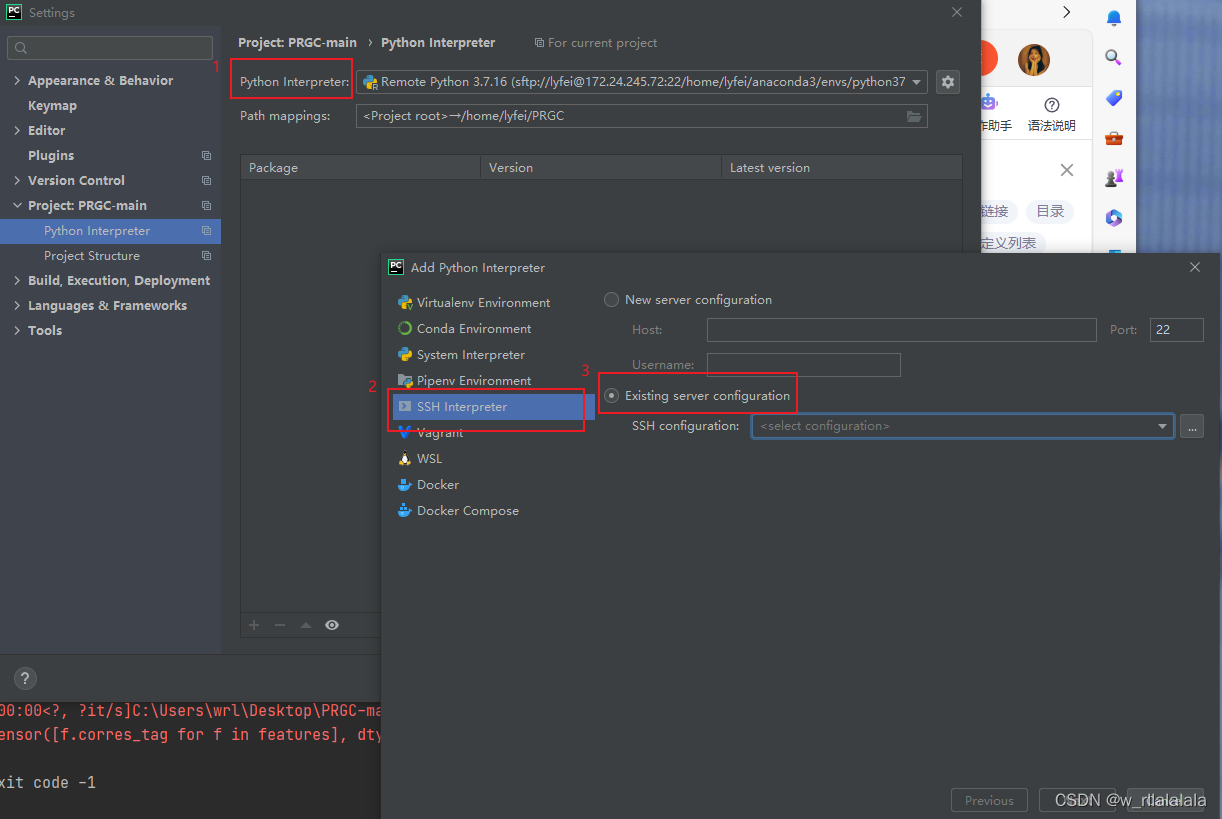Select Python Interpreter in settings tree
This screenshot has width=1222, height=819.
pos(110,231)
